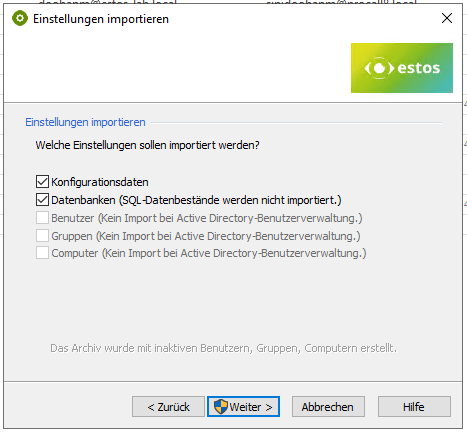This screenshot has width=467, height=432.
Task: Tick the Computer checkbox box
Action: [42, 253]
